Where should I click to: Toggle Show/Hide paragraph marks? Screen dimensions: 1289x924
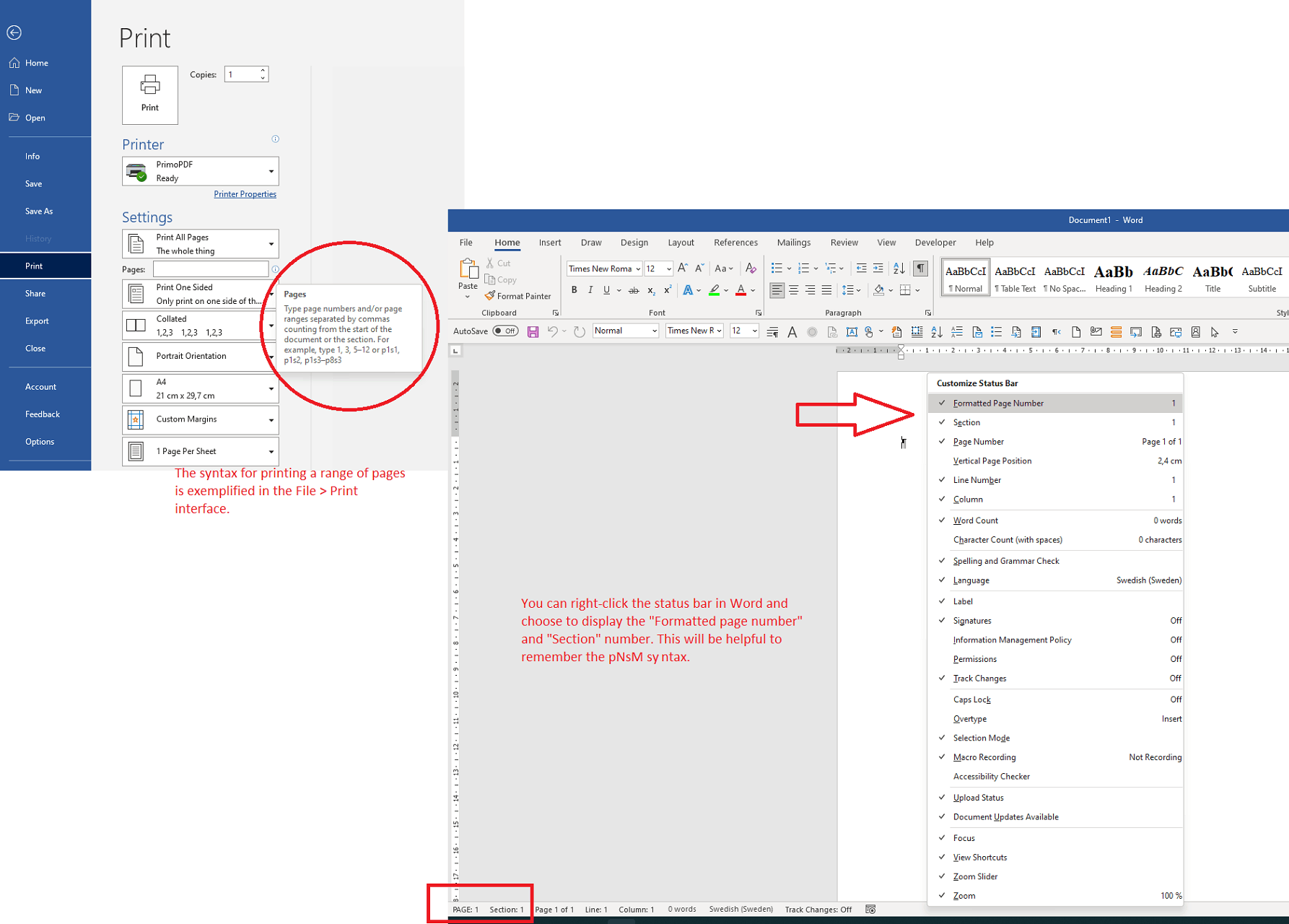pyautogui.click(x=920, y=269)
